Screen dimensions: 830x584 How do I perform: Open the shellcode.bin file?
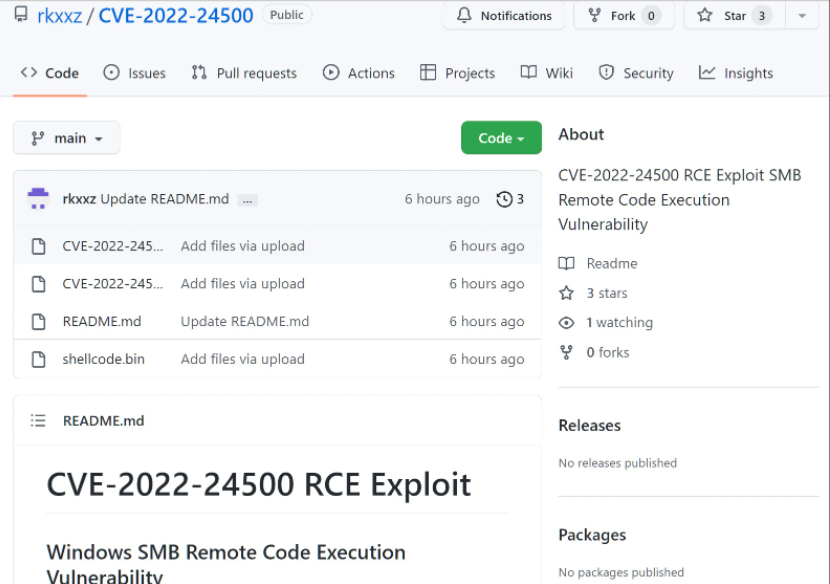[x=103, y=359]
